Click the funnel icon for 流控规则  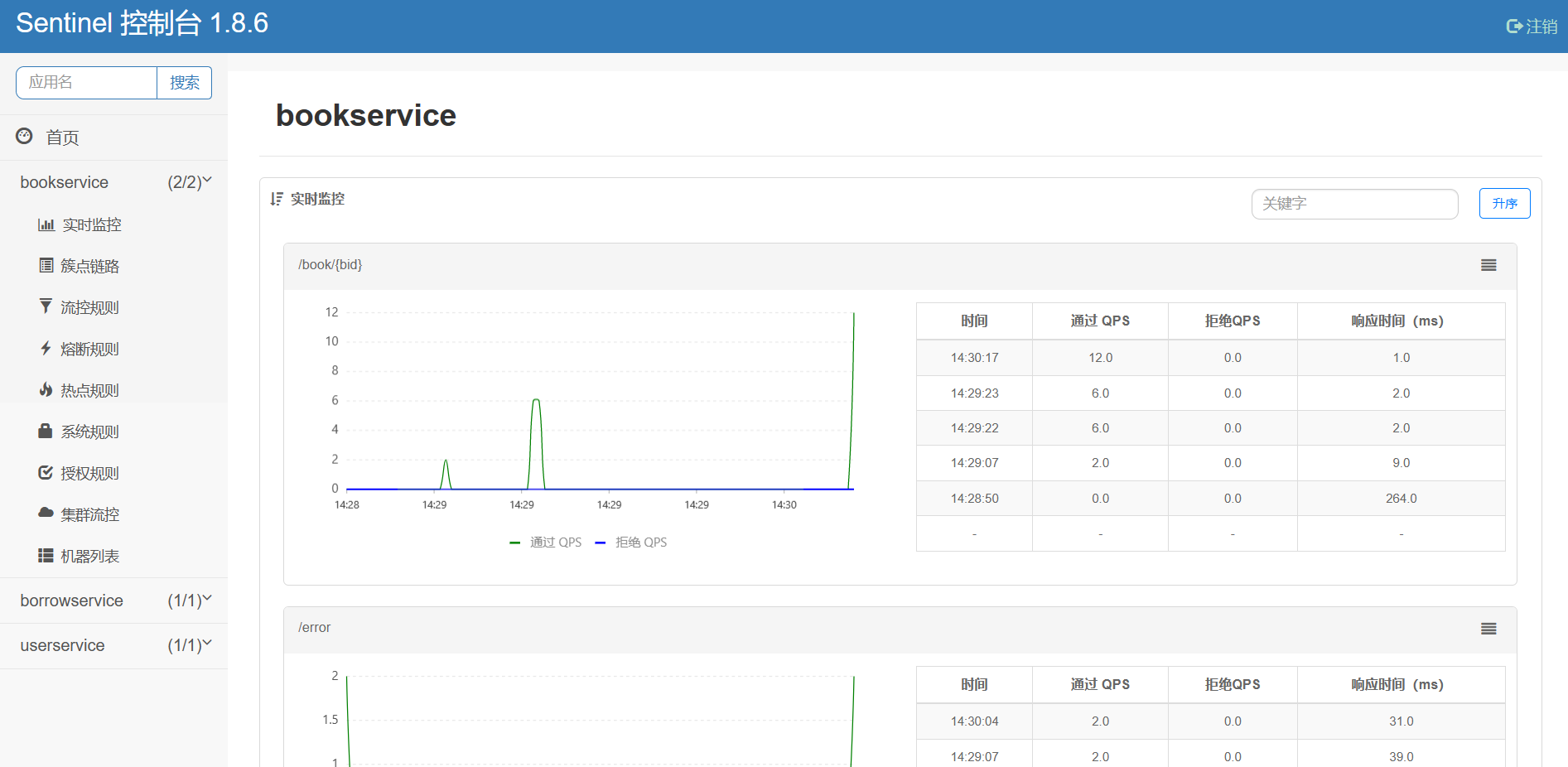pyautogui.click(x=46, y=306)
